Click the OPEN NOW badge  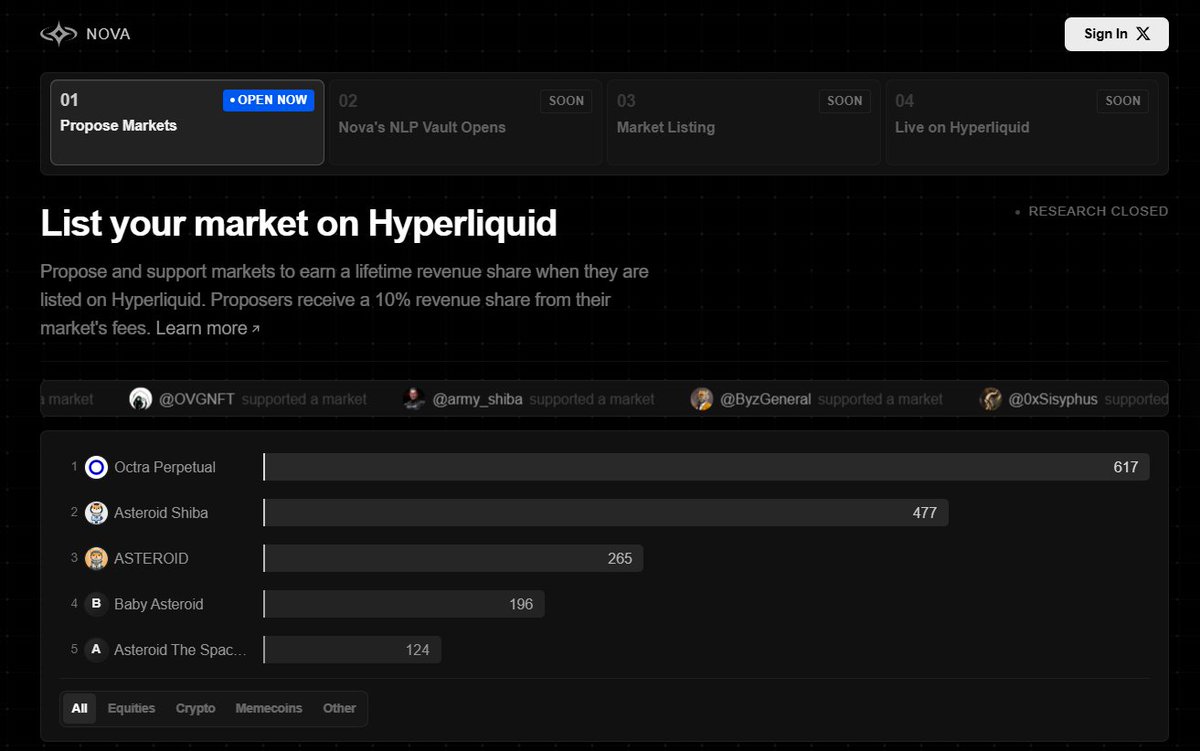[x=268, y=100]
